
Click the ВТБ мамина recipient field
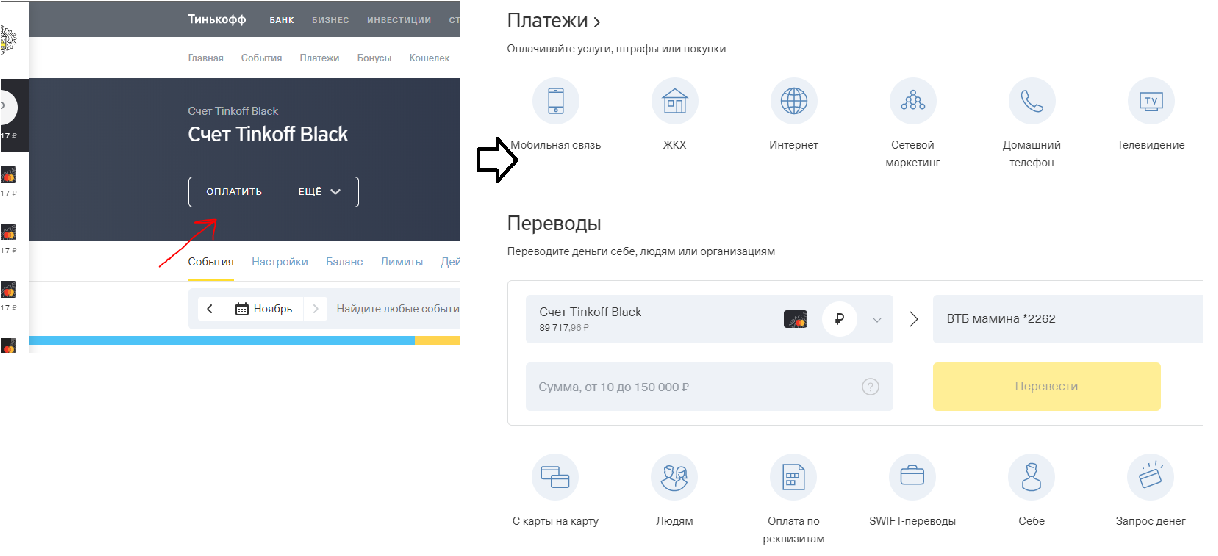(x=1068, y=319)
